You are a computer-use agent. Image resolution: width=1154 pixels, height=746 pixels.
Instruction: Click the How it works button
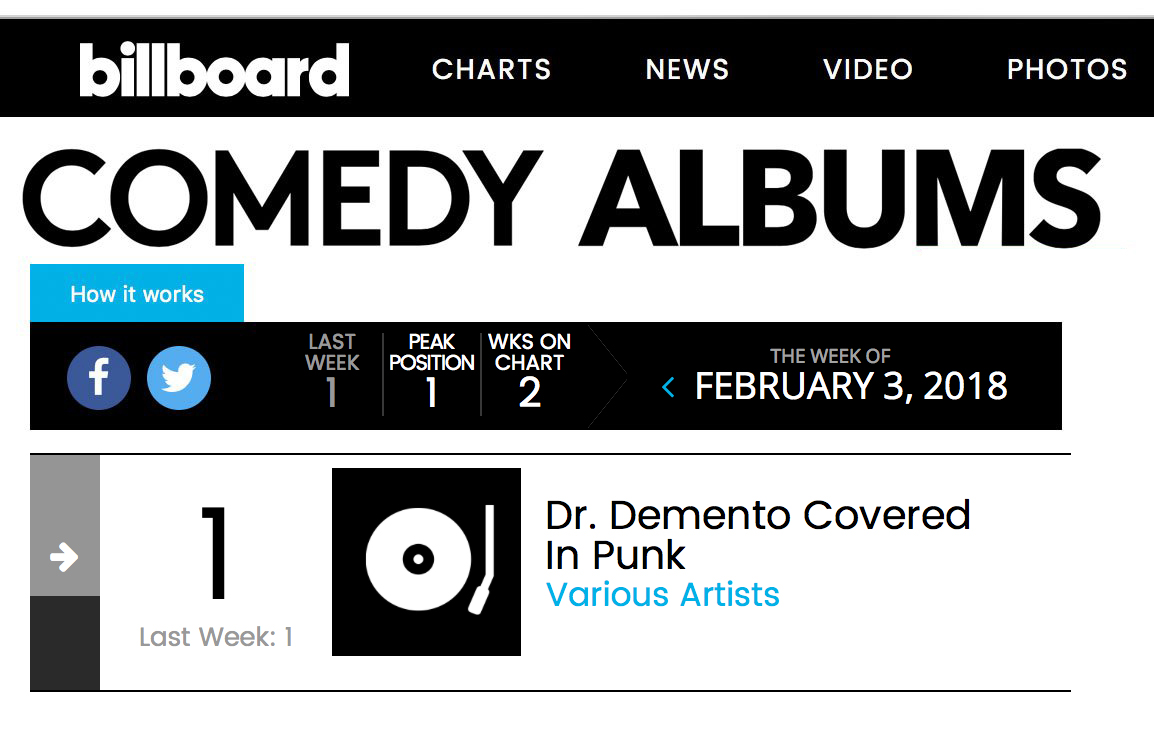point(137,293)
